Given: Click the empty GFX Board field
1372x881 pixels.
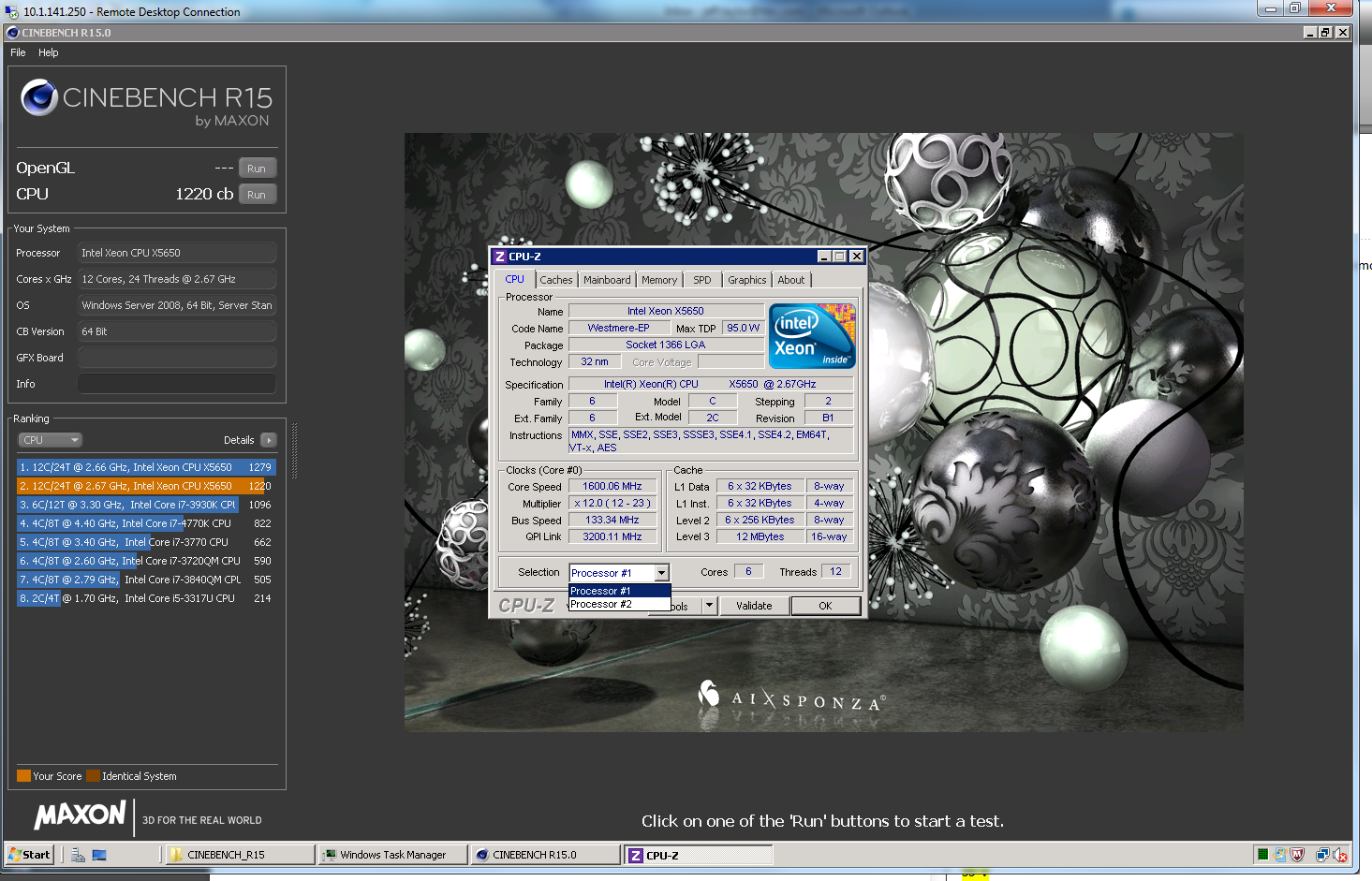Looking at the screenshot, I should point(177,358).
